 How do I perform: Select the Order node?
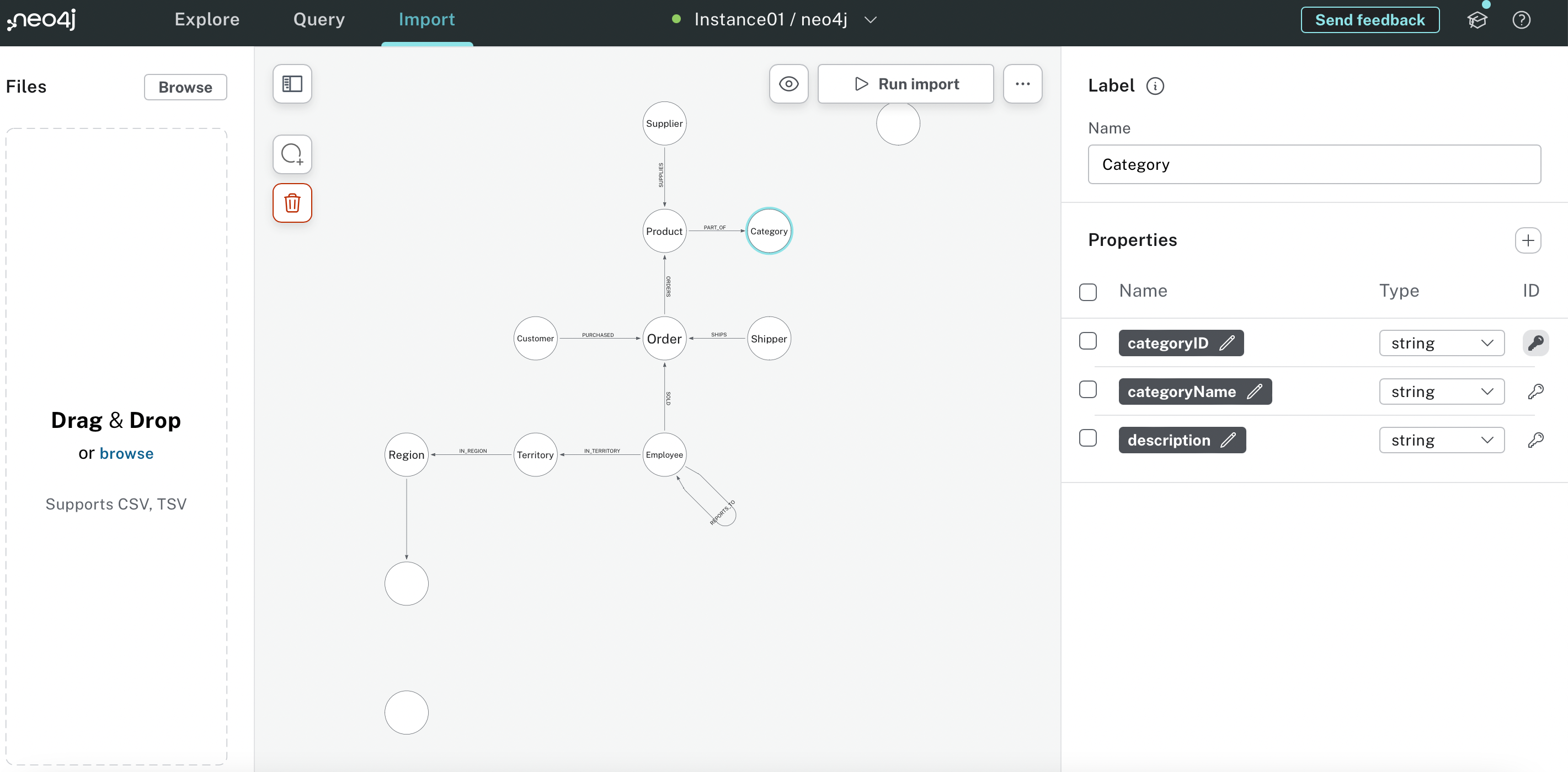pos(664,339)
